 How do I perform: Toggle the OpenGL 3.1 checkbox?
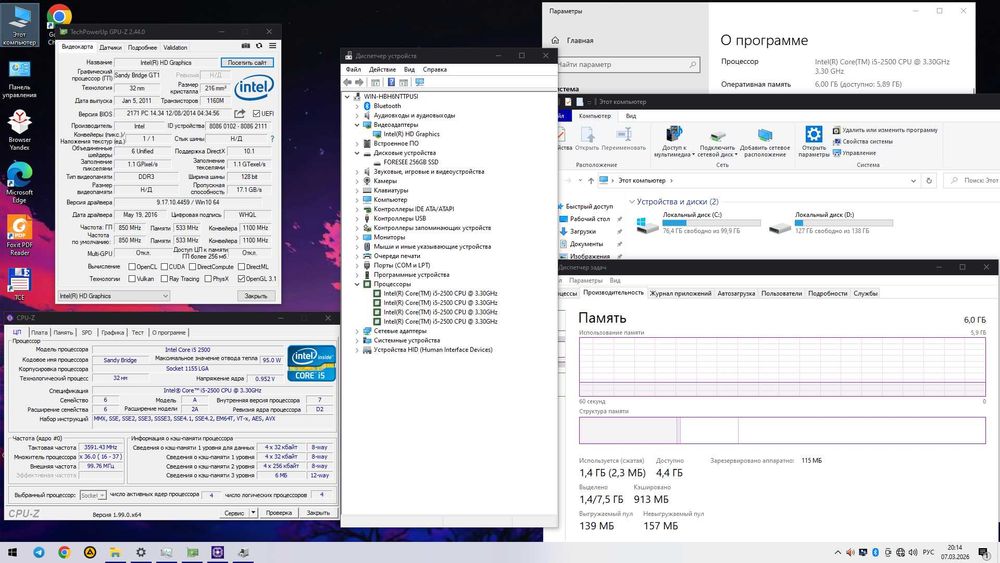pyautogui.click(x=242, y=279)
